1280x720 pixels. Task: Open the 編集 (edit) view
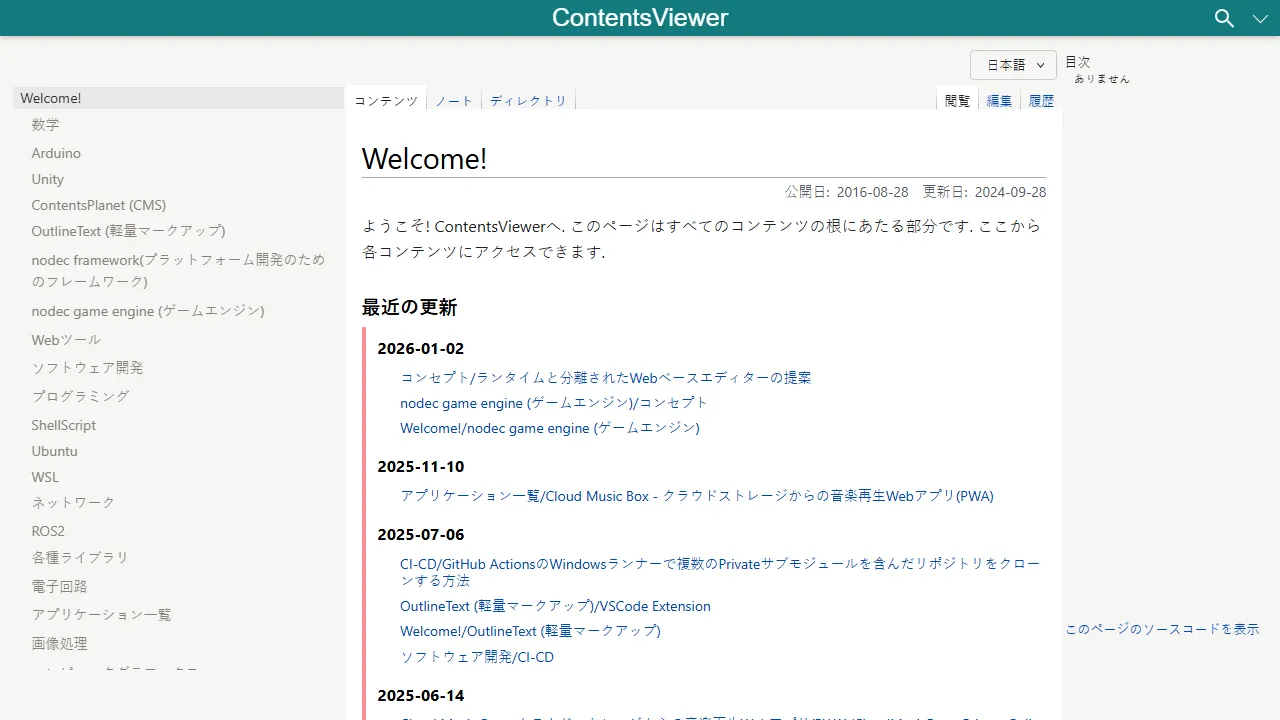(998, 100)
